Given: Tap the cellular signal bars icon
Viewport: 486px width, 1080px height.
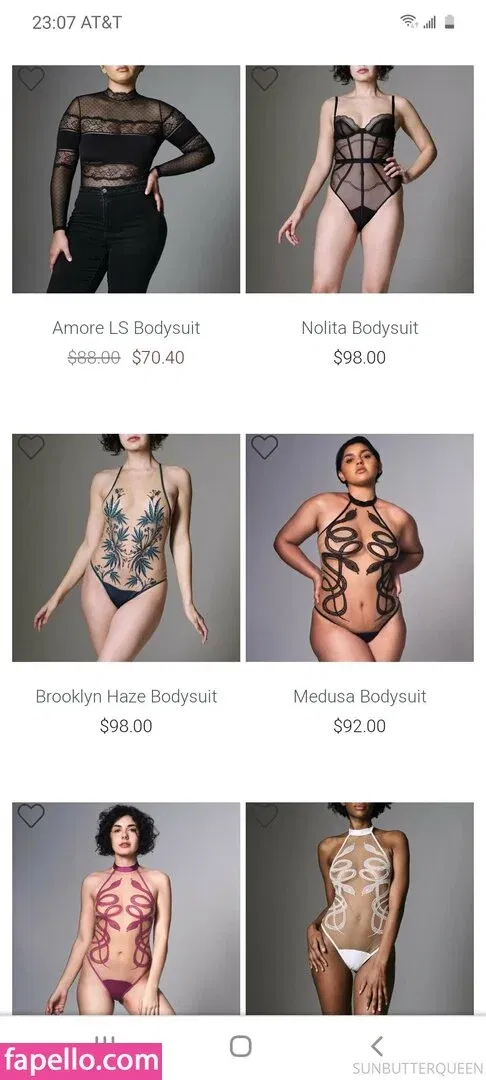Looking at the screenshot, I should [x=430, y=23].
